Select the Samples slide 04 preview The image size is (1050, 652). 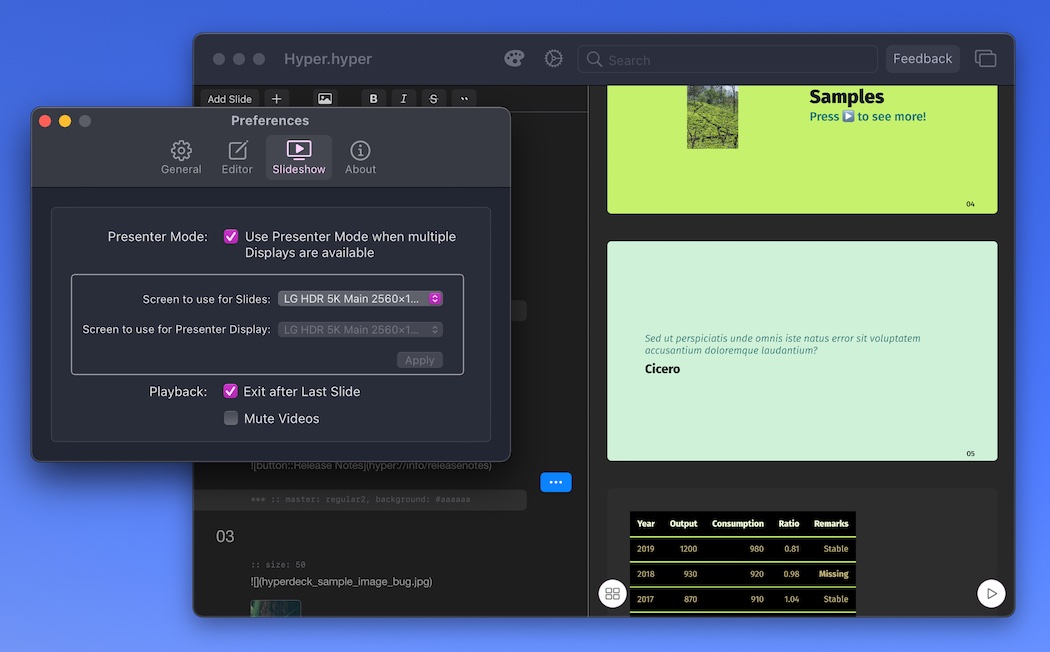pyautogui.click(x=802, y=149)
